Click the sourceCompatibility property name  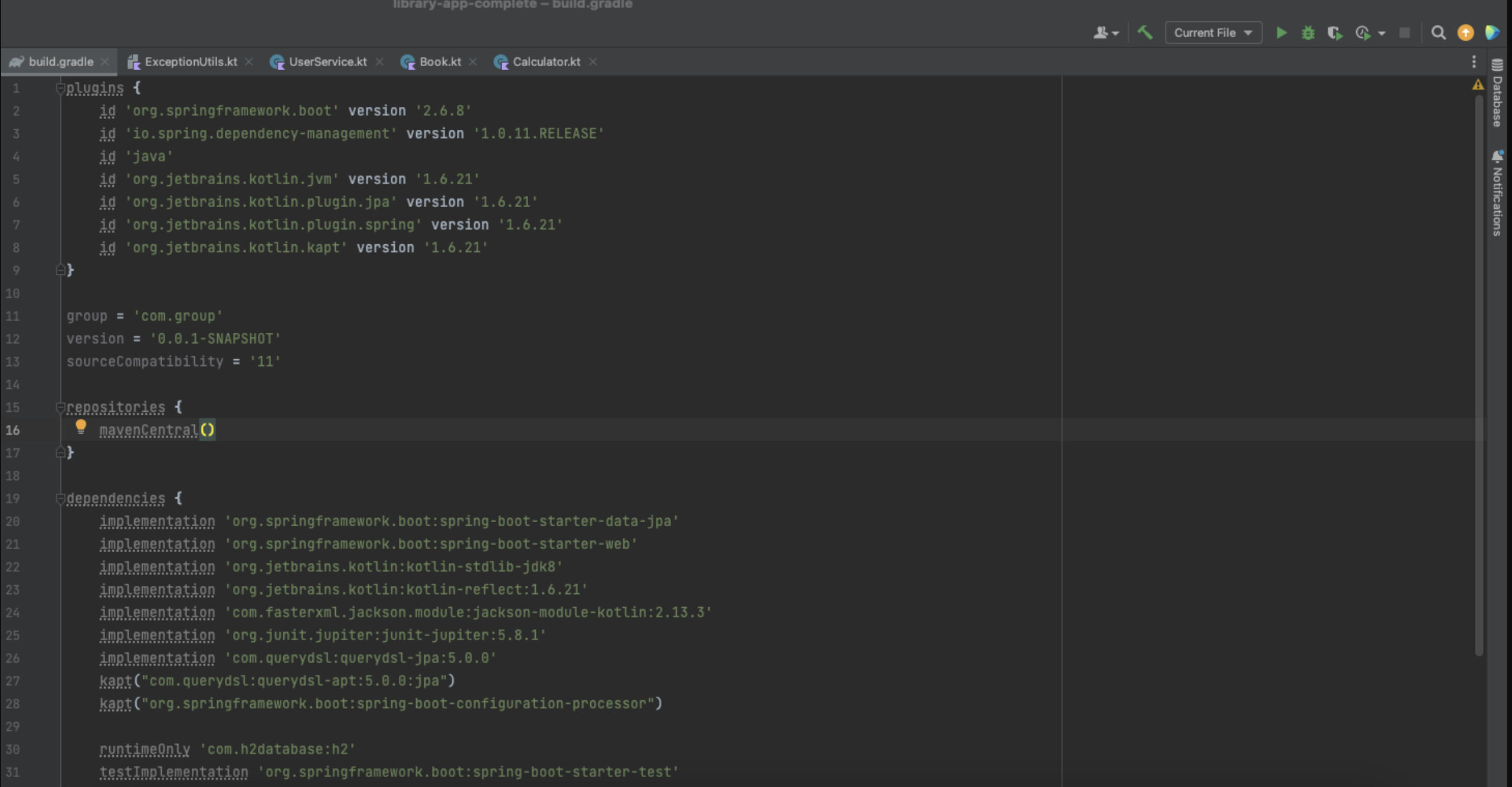145,362
